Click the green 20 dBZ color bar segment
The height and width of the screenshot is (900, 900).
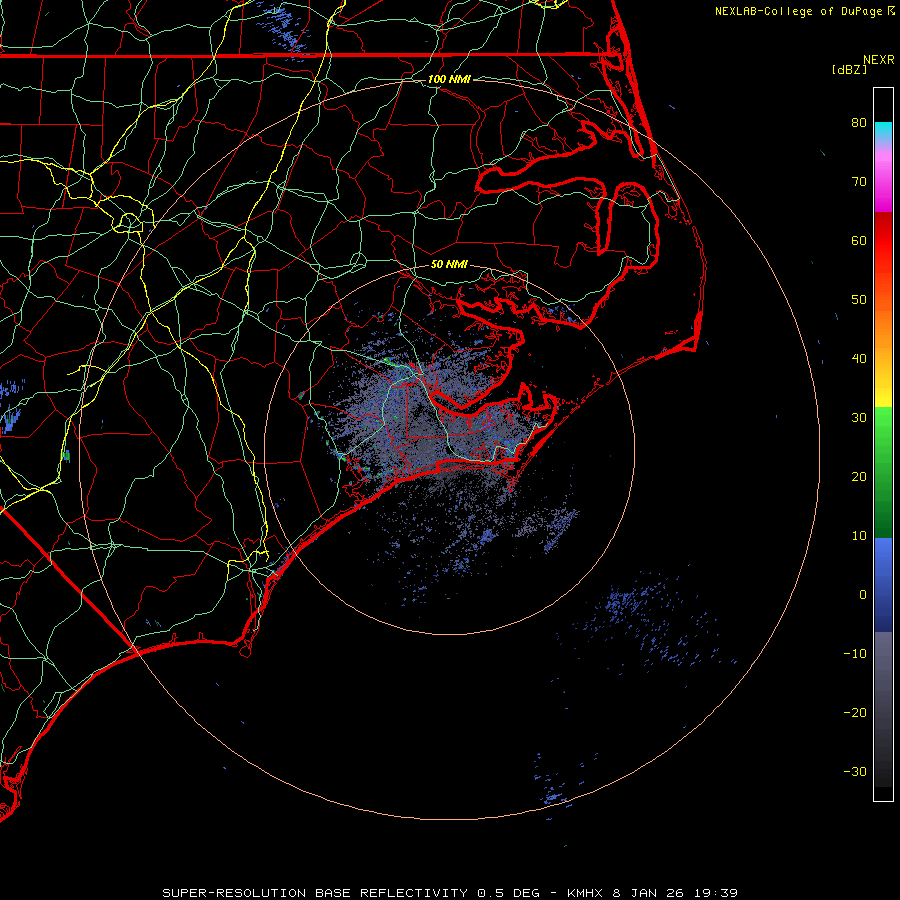tap(883, 476)
